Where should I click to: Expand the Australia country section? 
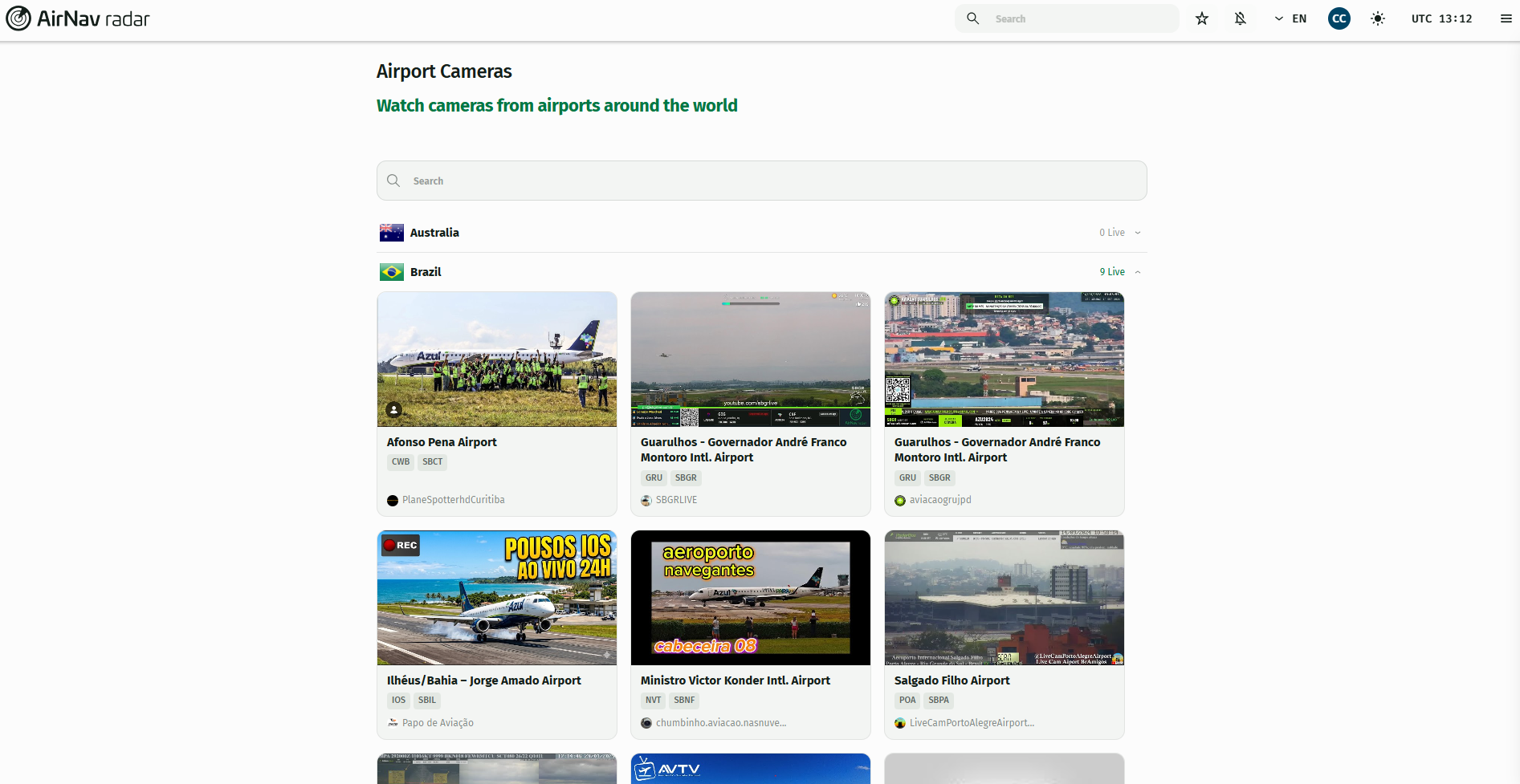[761, 233]
